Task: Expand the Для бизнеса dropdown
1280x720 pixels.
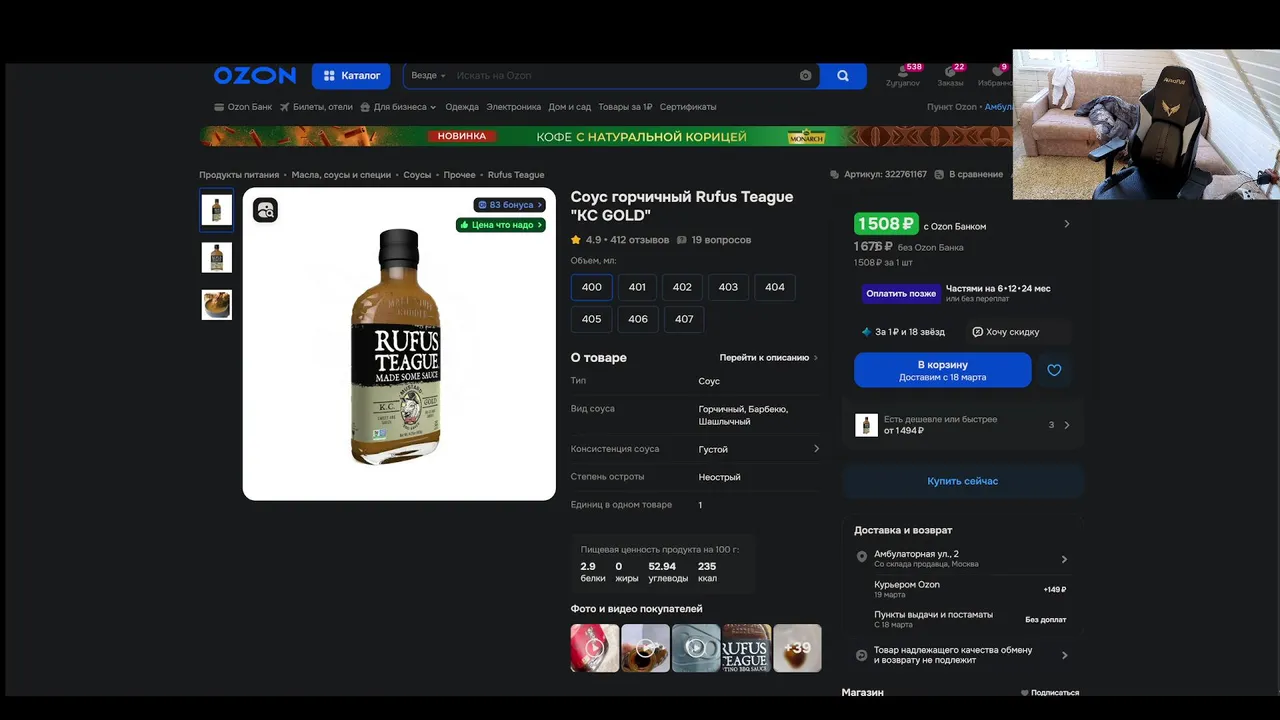Action: pos(399,107)
